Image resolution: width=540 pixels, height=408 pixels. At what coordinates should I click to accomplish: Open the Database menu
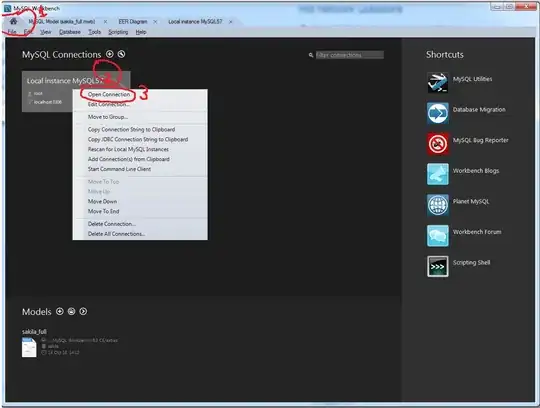(70, 32)
